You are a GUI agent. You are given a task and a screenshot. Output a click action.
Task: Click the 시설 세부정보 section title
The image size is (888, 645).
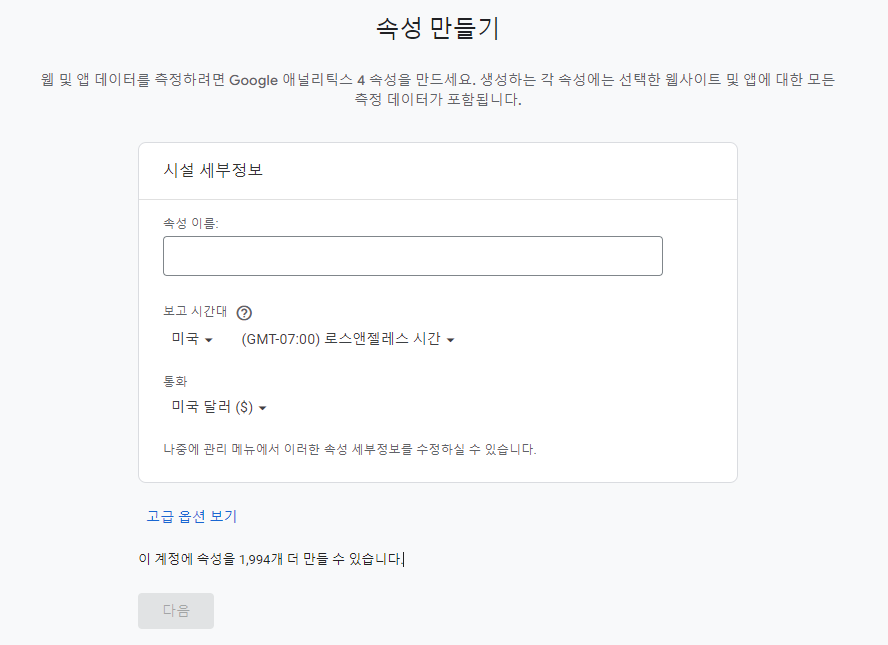(x=213, y=170)
